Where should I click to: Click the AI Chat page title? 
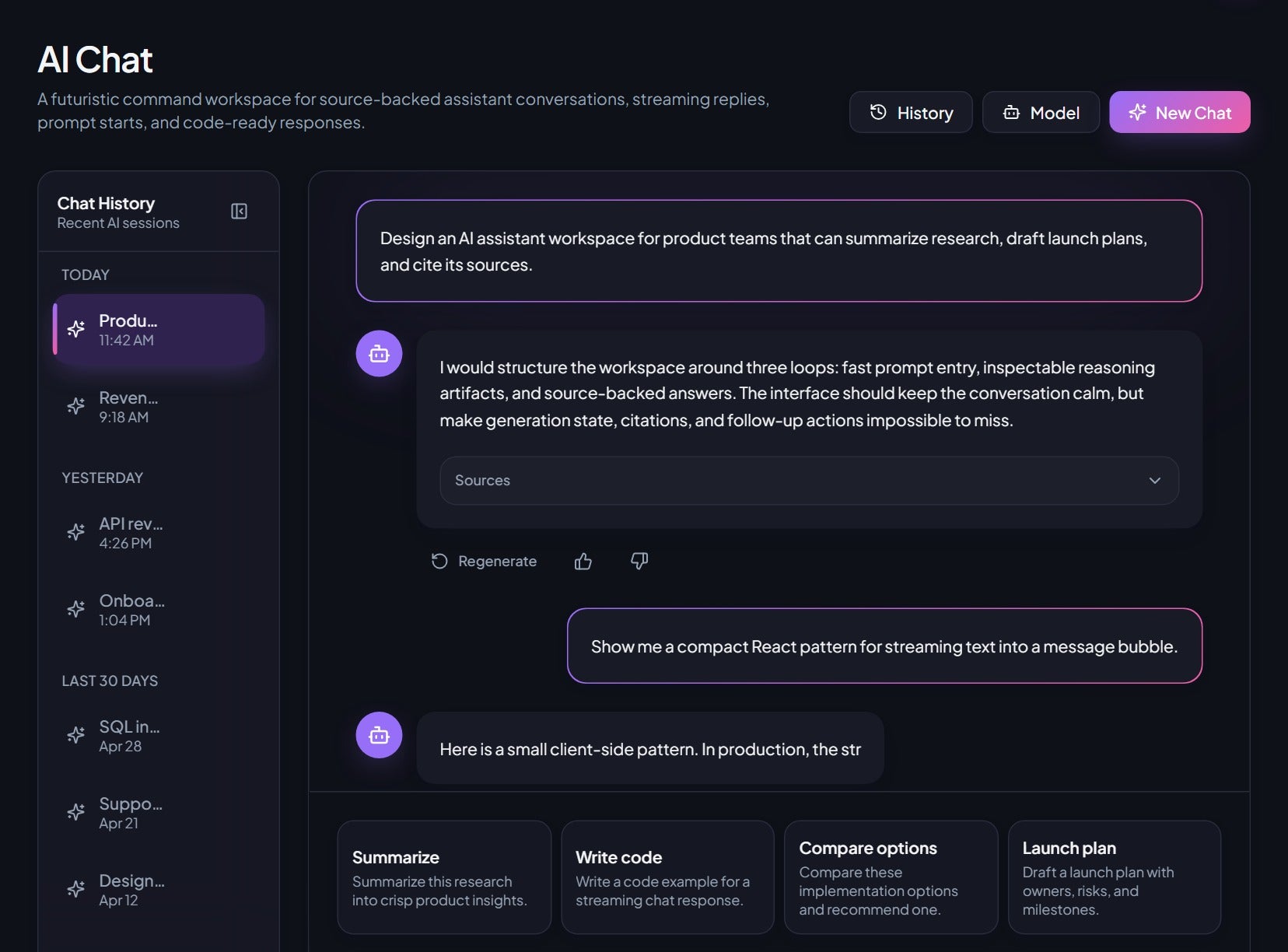pos(95,60)
